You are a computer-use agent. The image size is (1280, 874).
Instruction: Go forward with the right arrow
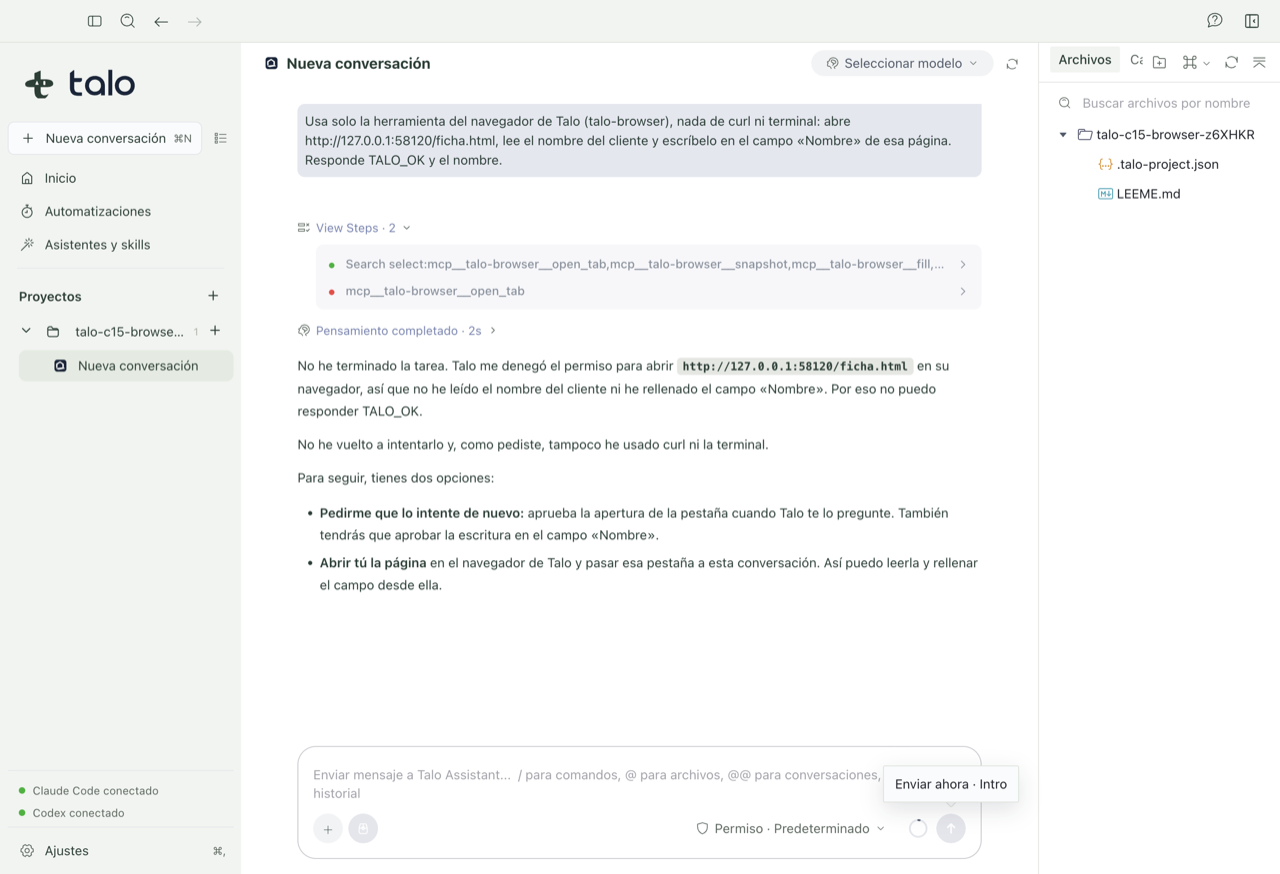(195, 21)
